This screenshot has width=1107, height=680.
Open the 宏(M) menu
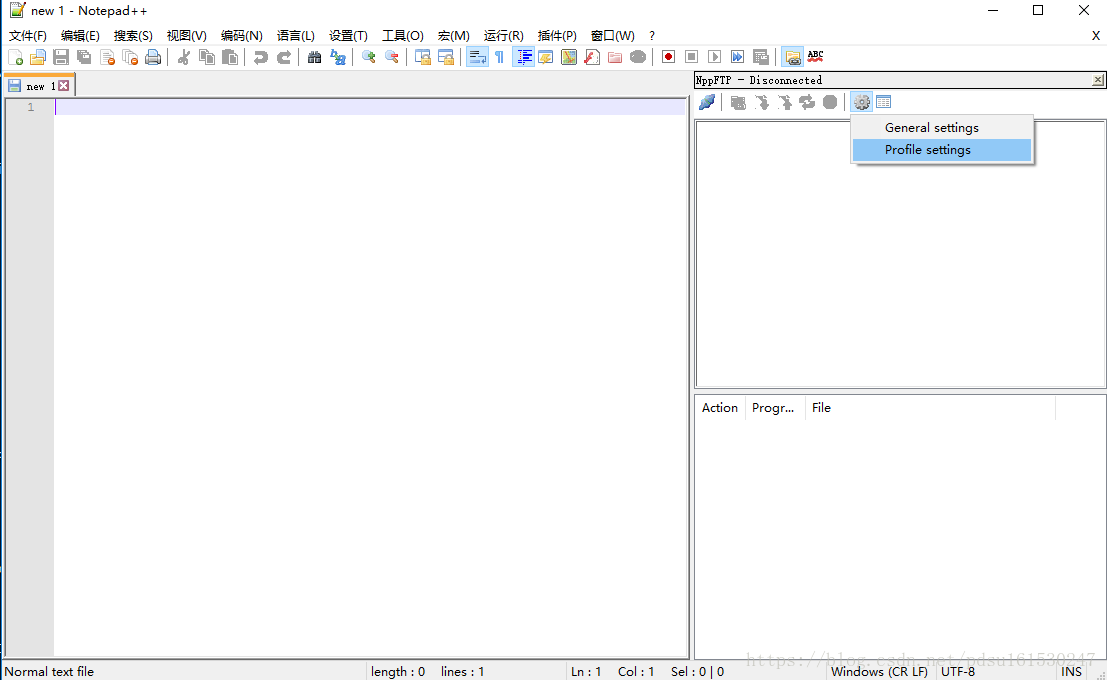453,35
